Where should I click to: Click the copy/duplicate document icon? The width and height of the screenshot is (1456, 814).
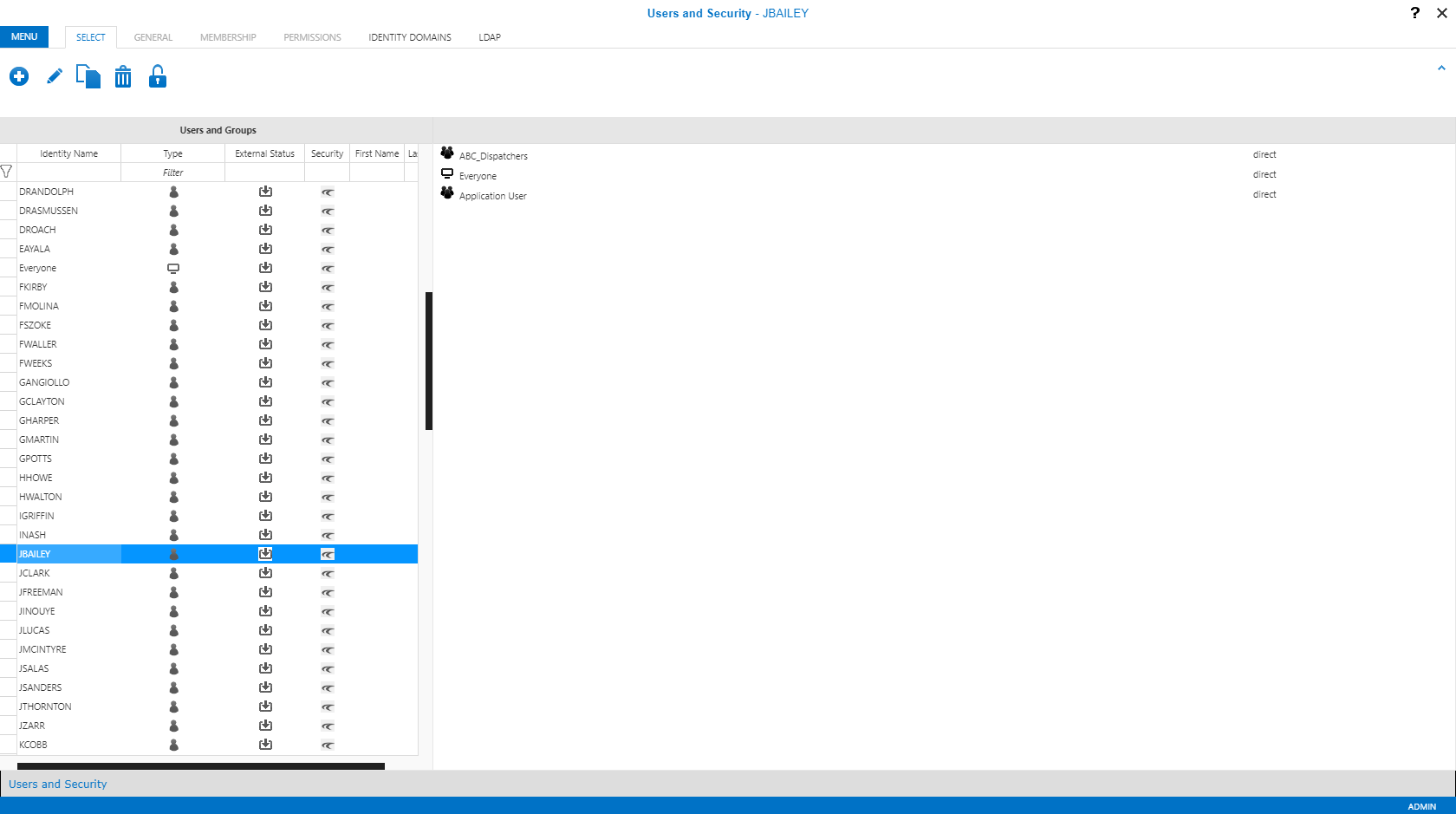88,76
